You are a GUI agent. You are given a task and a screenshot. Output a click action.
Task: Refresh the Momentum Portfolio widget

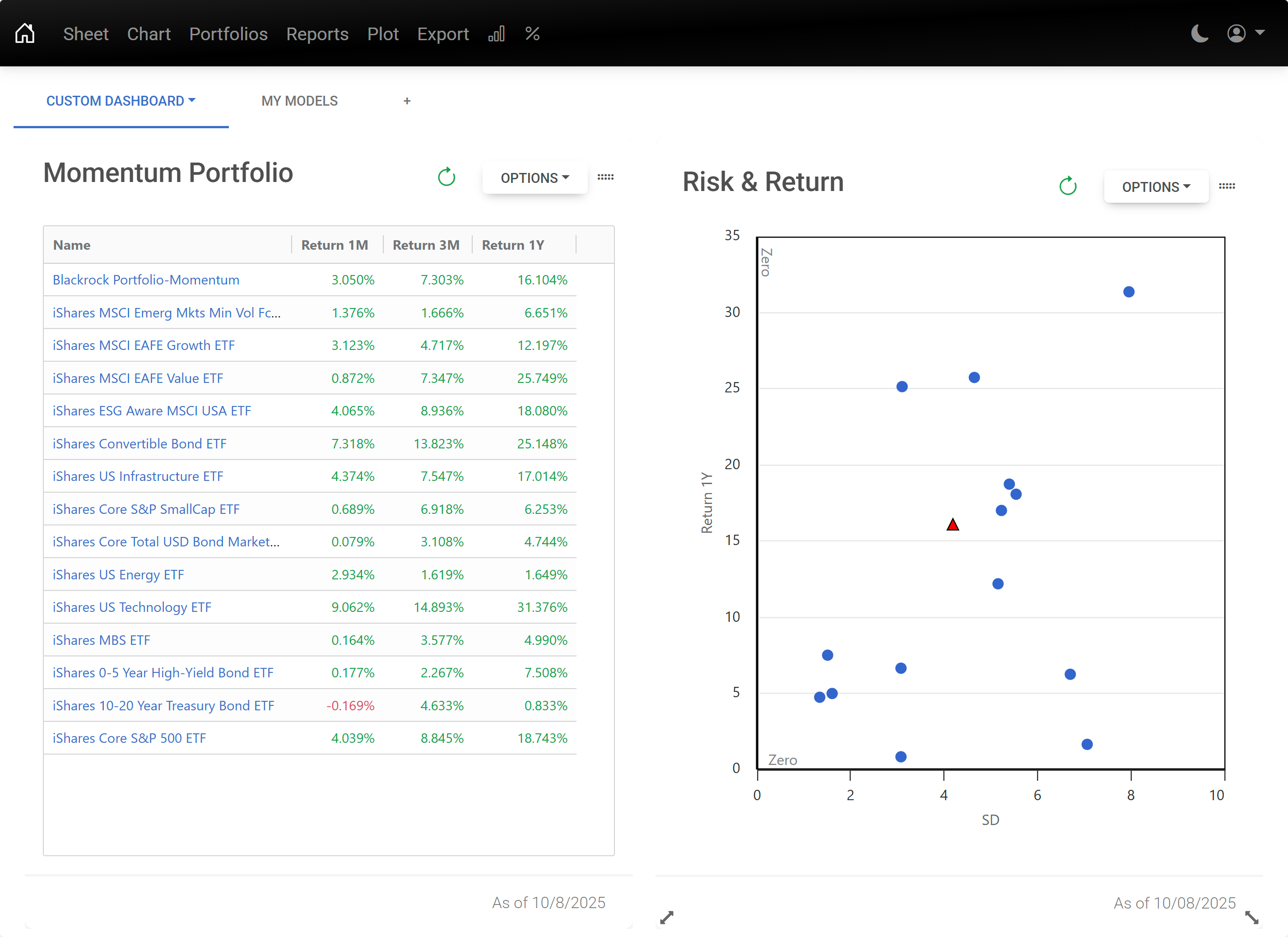[446, 177]
